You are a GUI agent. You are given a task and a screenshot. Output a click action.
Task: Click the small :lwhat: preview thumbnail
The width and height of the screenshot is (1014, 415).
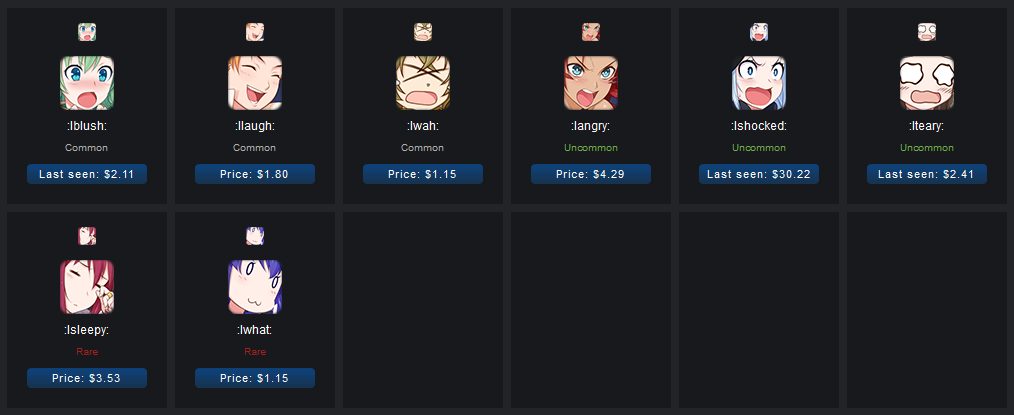(x=255, y=236)
